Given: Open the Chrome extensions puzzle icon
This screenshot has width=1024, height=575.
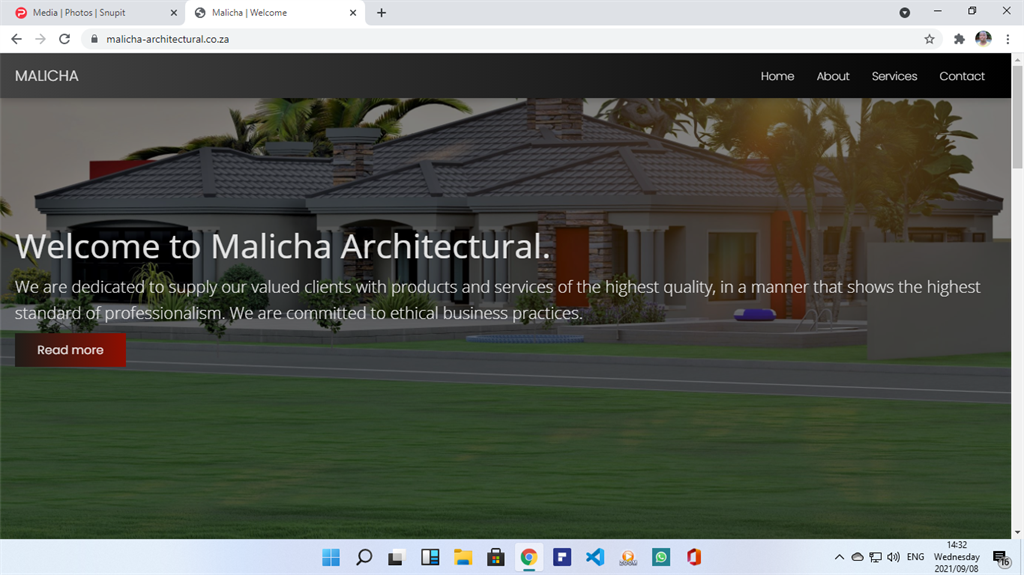Looking at the screenshot, I should click(959, 39).
